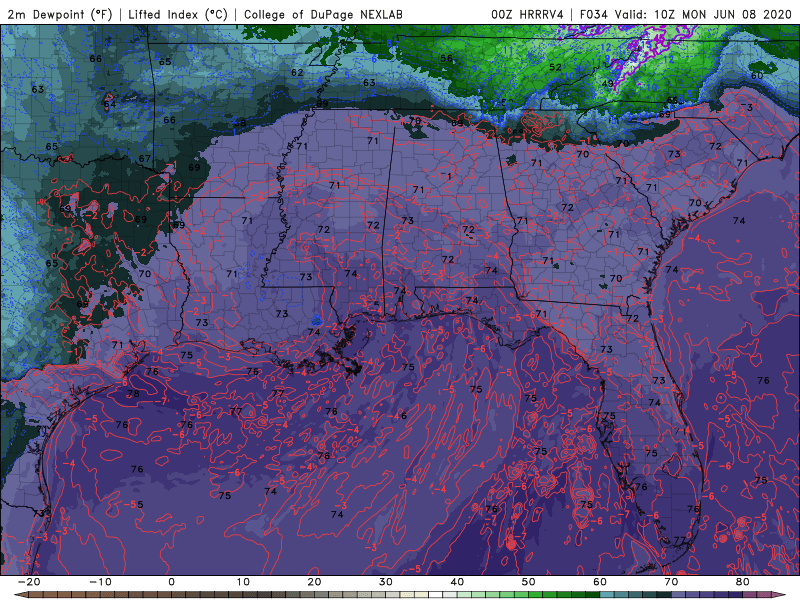Click the '56' dewpoint value on the map
Screen dimensions: 800x600
(446, 58)
